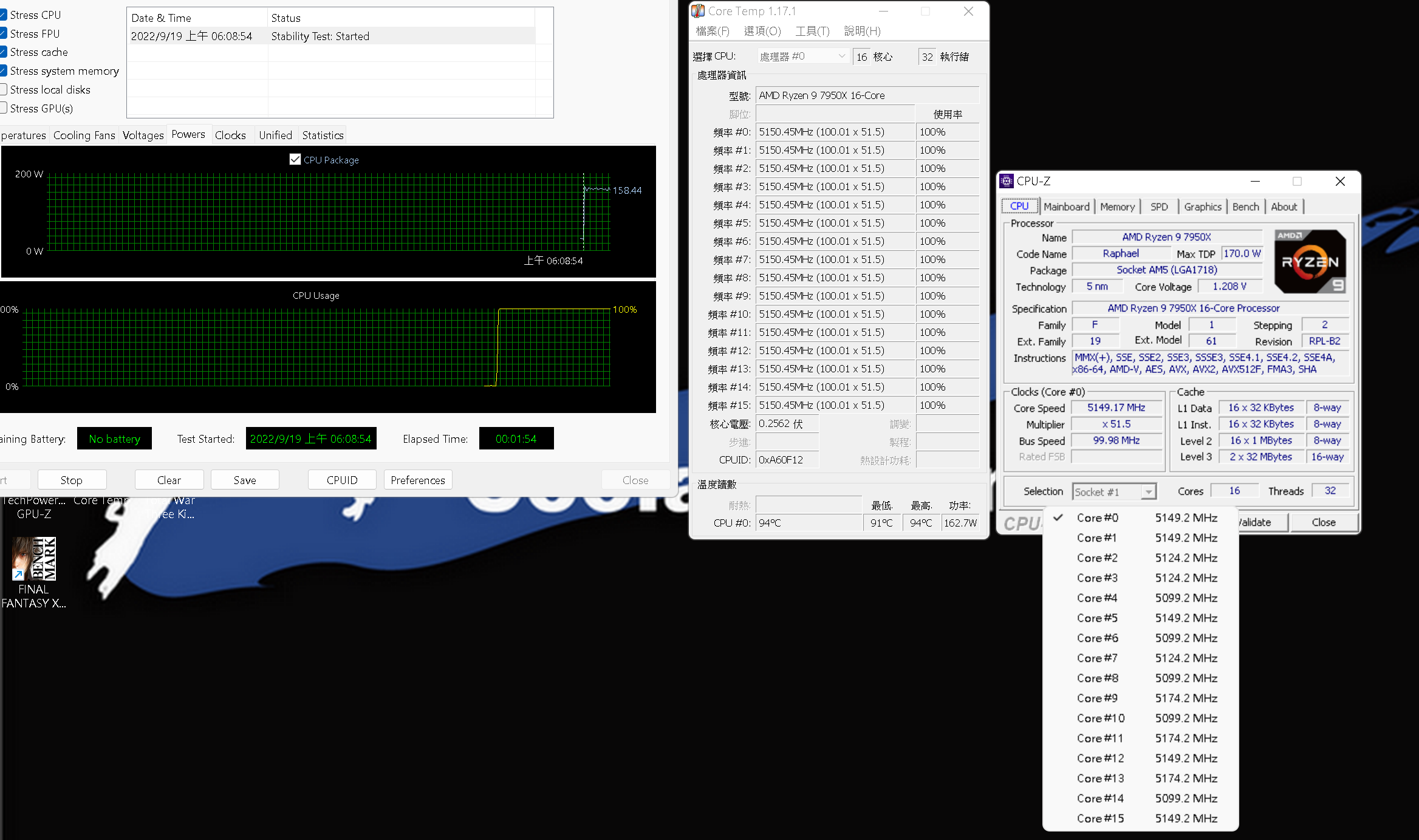Toggle Stress system memory checkbox
The height and width of the screenshot is (840, 1419).
pyautogui.click(x=3, y=71)
